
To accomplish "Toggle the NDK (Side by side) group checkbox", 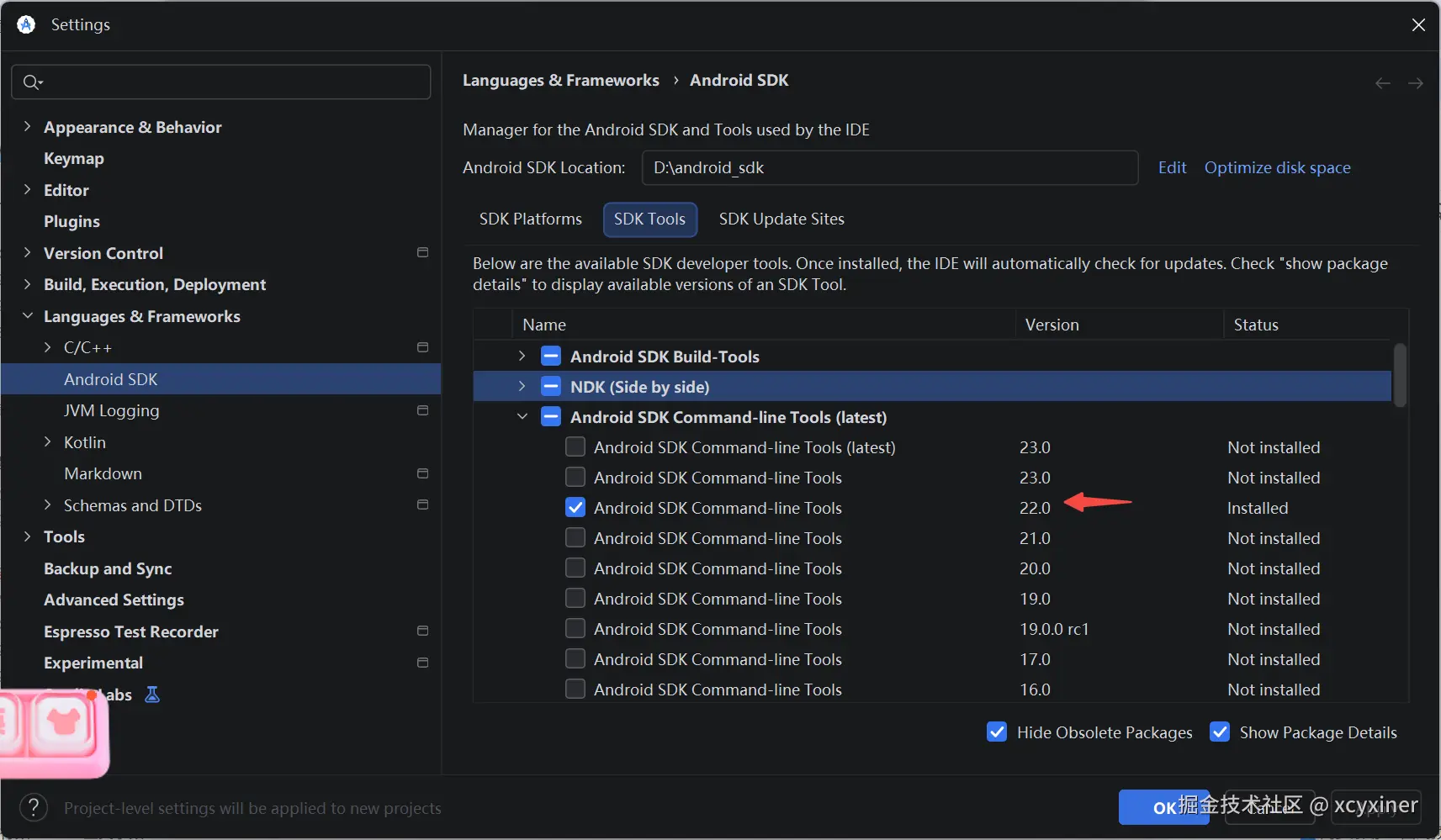I will [551, 387].
